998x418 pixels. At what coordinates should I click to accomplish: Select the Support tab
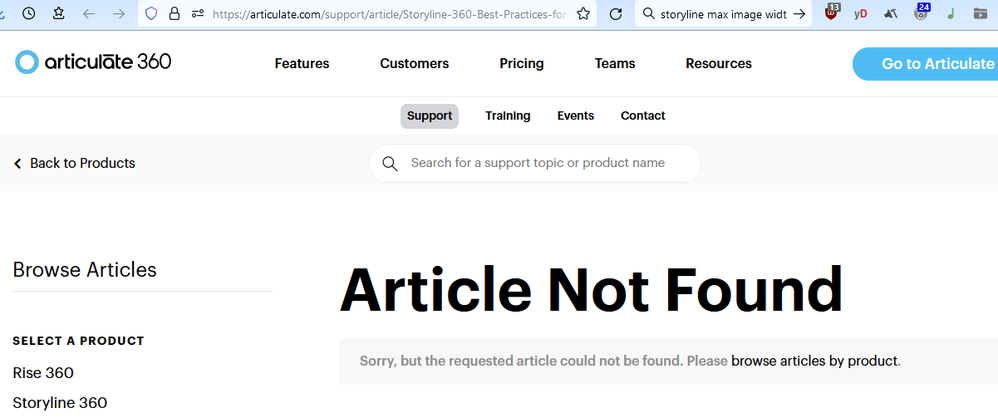pyautogui.click(x=430, y=116)
